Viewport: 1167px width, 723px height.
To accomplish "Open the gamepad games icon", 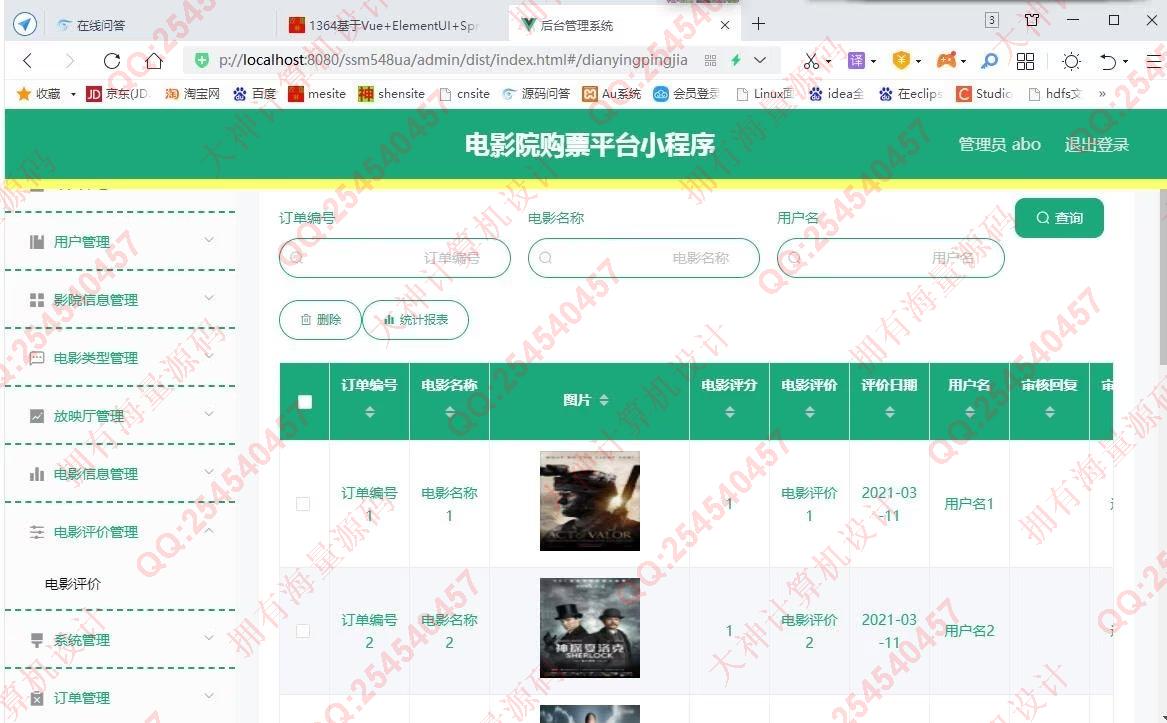I will (x=946, y=60).
